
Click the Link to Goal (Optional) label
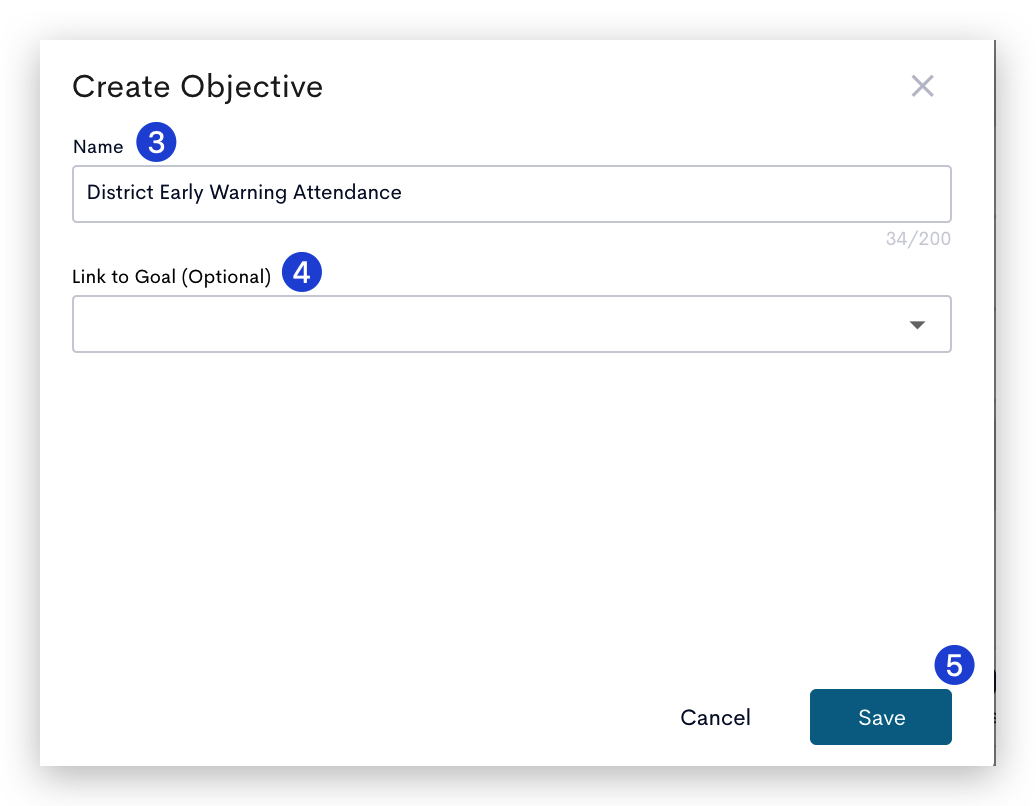172,276
